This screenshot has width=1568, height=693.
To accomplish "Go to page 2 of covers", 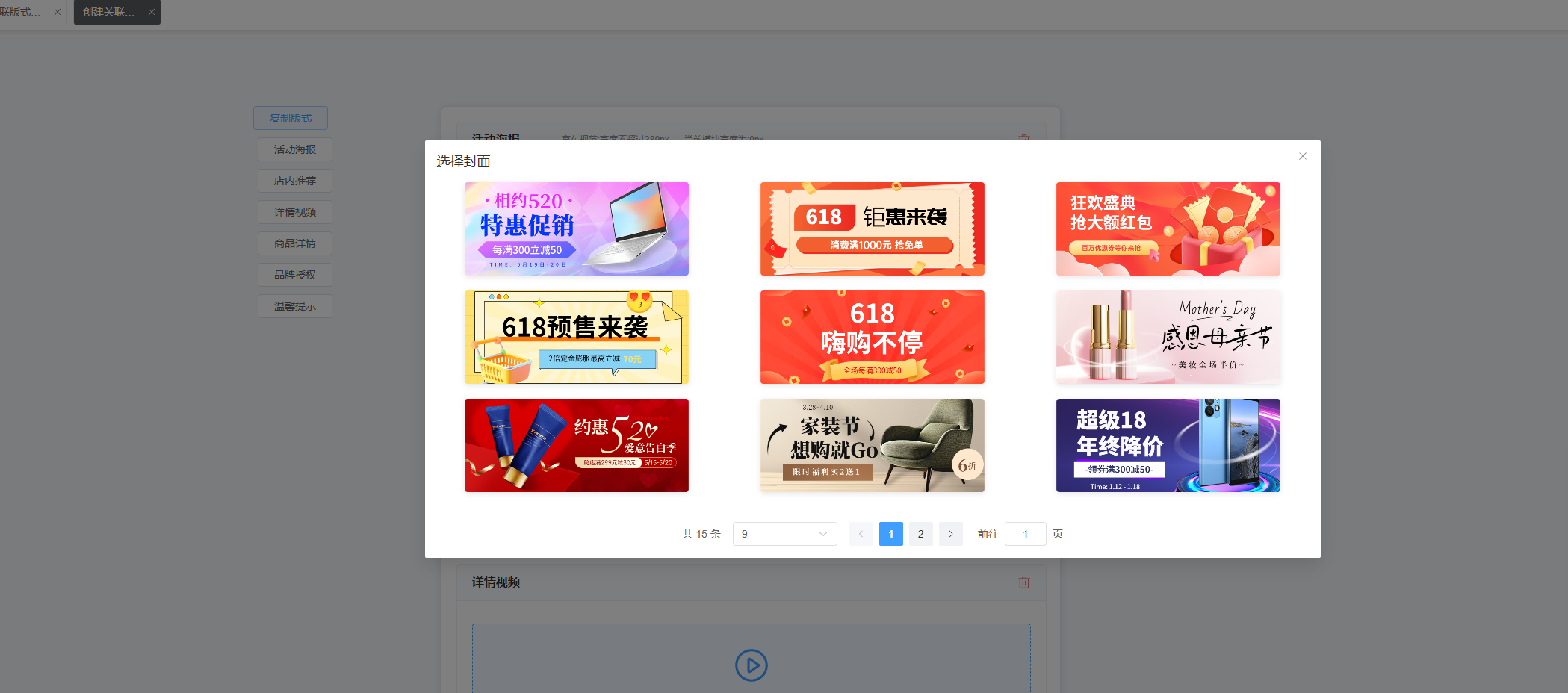I will coord(920,534).
